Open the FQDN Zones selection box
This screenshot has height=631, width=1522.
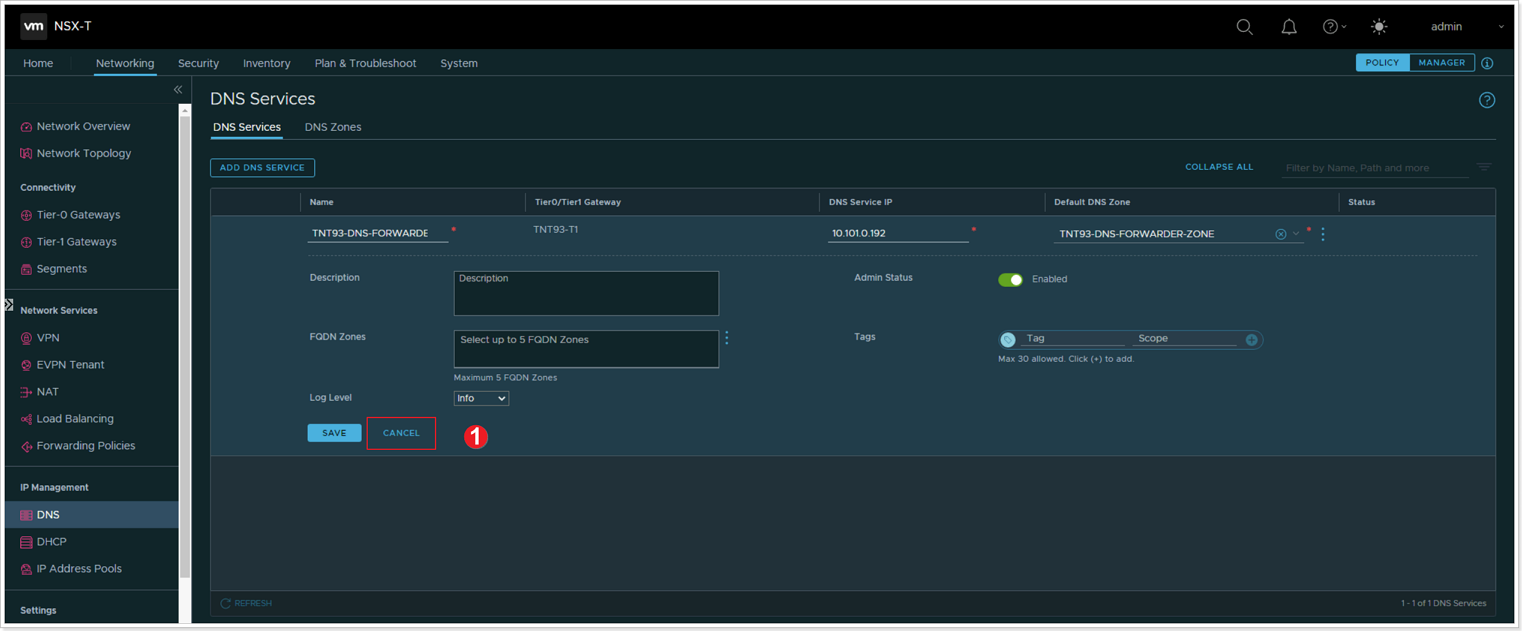(x=586, y=349)
